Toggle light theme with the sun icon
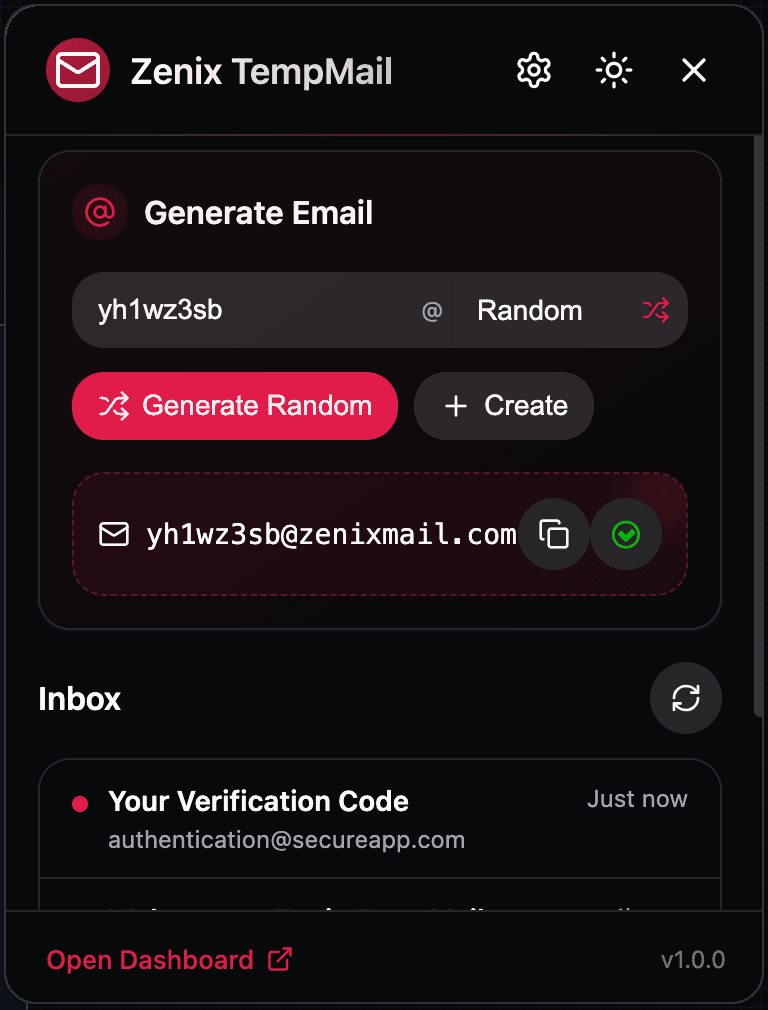Screen dimensions: 768x1010 613,70
